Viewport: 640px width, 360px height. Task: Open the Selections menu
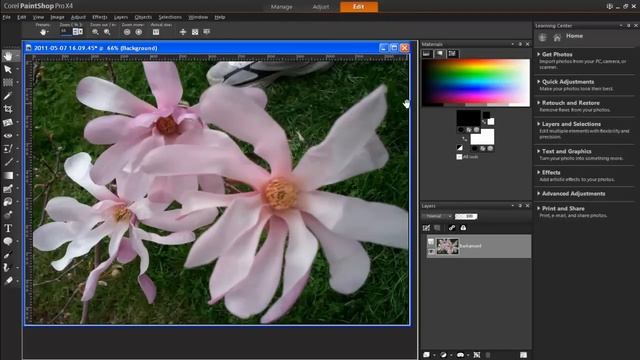[170, 17]
